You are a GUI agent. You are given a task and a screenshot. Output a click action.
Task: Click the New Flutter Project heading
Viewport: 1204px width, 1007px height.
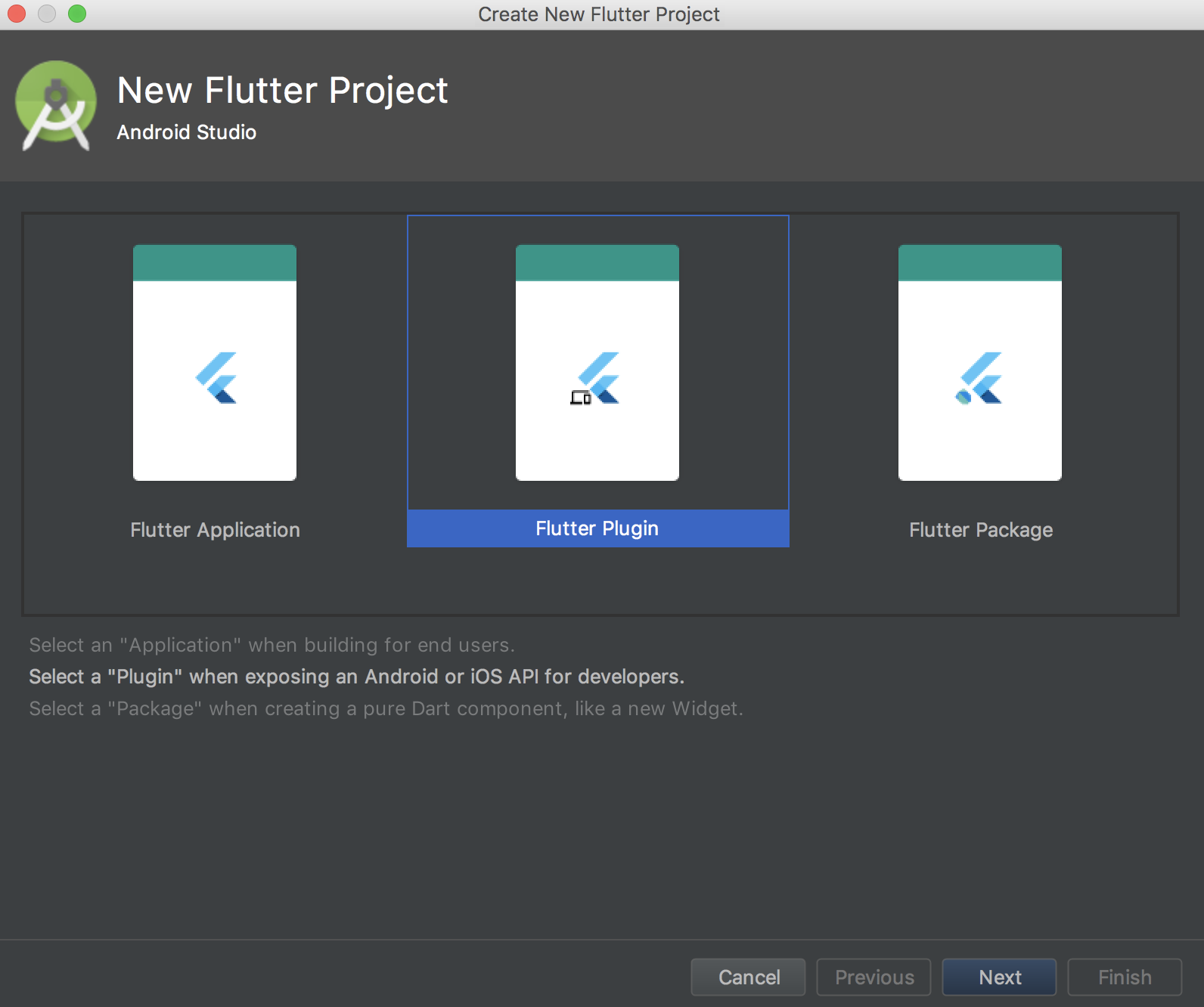282,91
